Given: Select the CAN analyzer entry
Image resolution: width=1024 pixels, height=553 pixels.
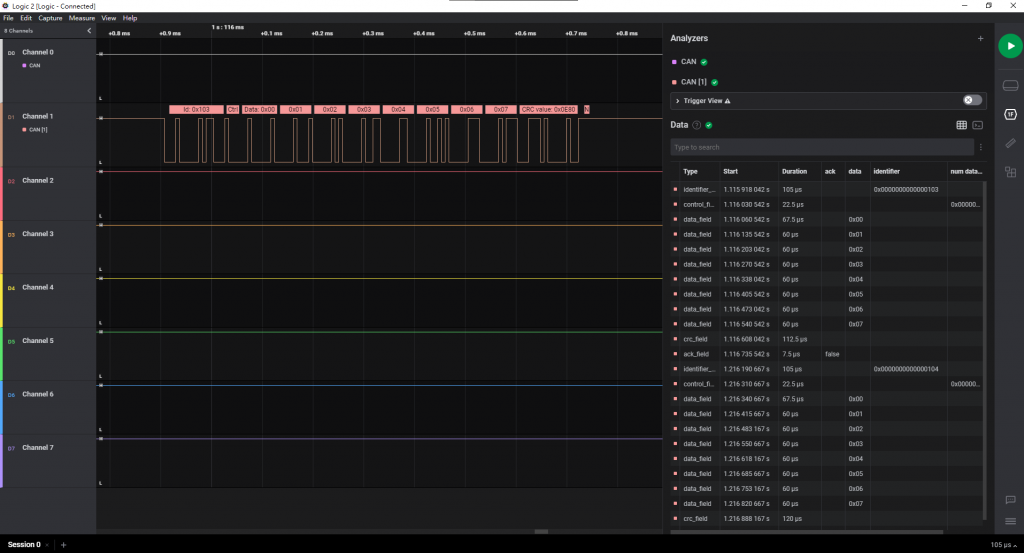Looking at the screenshot, I should coord(688,62).
